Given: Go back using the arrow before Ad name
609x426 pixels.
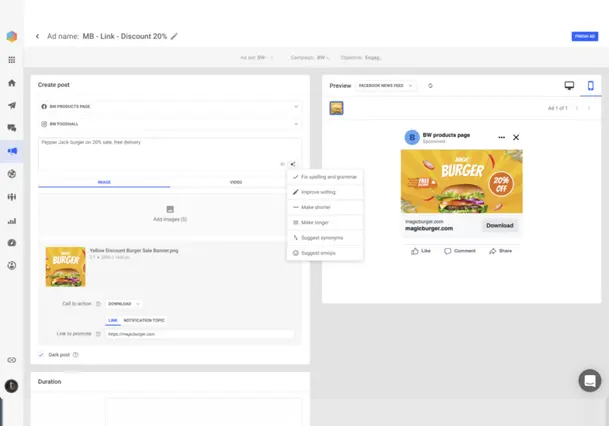Looking at the screenshot, I should [37, 36].
